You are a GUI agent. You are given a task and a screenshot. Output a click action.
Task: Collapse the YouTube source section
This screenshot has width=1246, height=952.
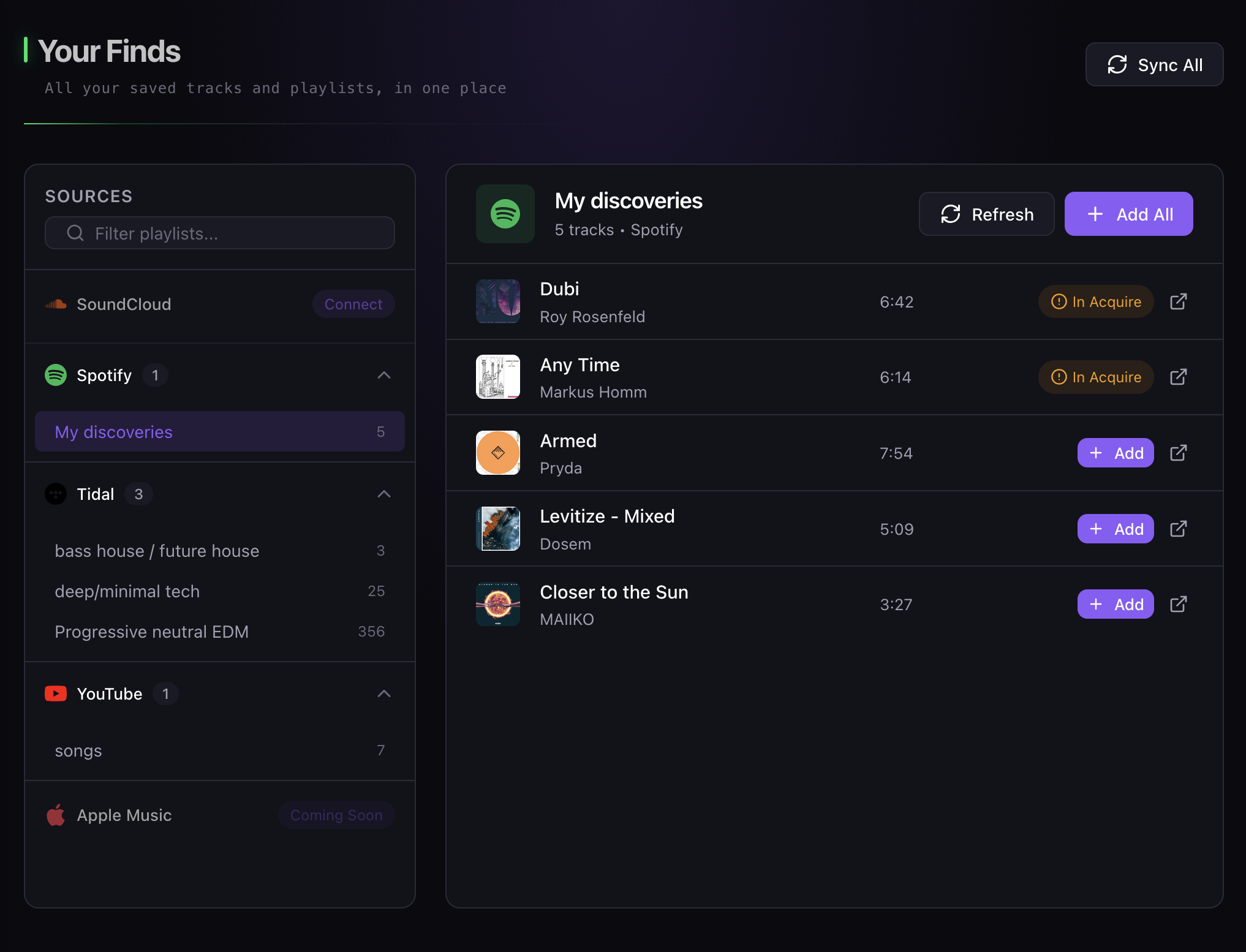[x=384, y=693]
